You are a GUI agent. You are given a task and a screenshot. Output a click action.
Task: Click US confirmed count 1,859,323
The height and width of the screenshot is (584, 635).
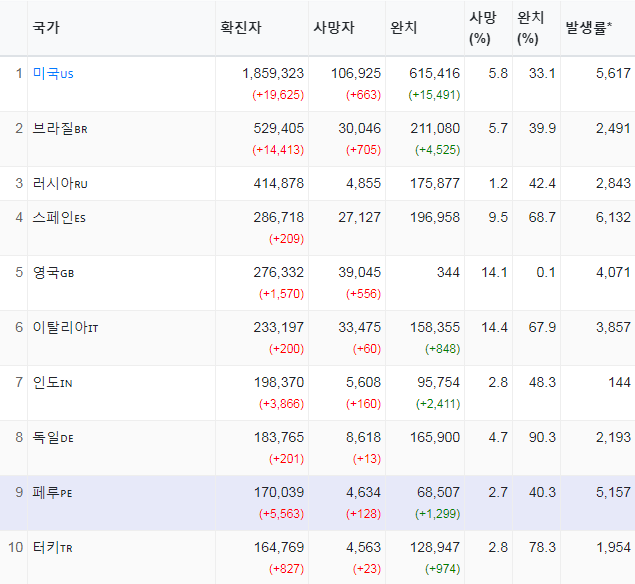[x=273, y=74]
